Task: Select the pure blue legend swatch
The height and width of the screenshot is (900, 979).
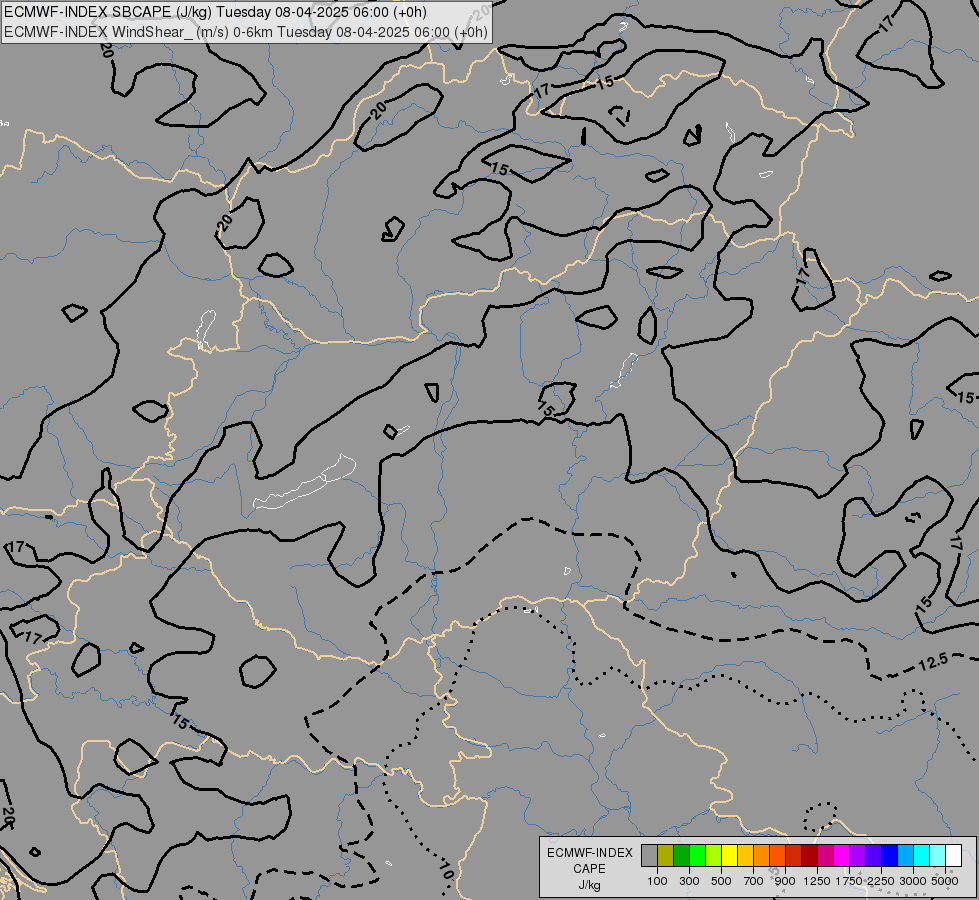Action: click(x=890, y=856)
